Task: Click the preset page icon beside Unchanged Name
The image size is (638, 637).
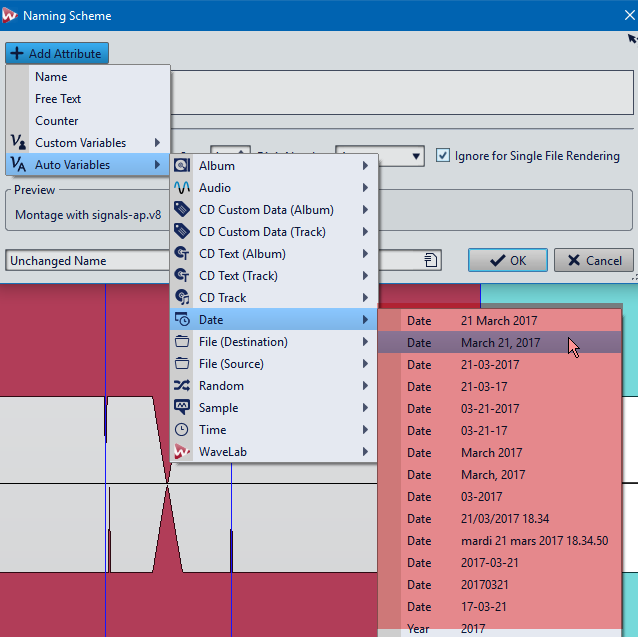Action: point(430,260)
